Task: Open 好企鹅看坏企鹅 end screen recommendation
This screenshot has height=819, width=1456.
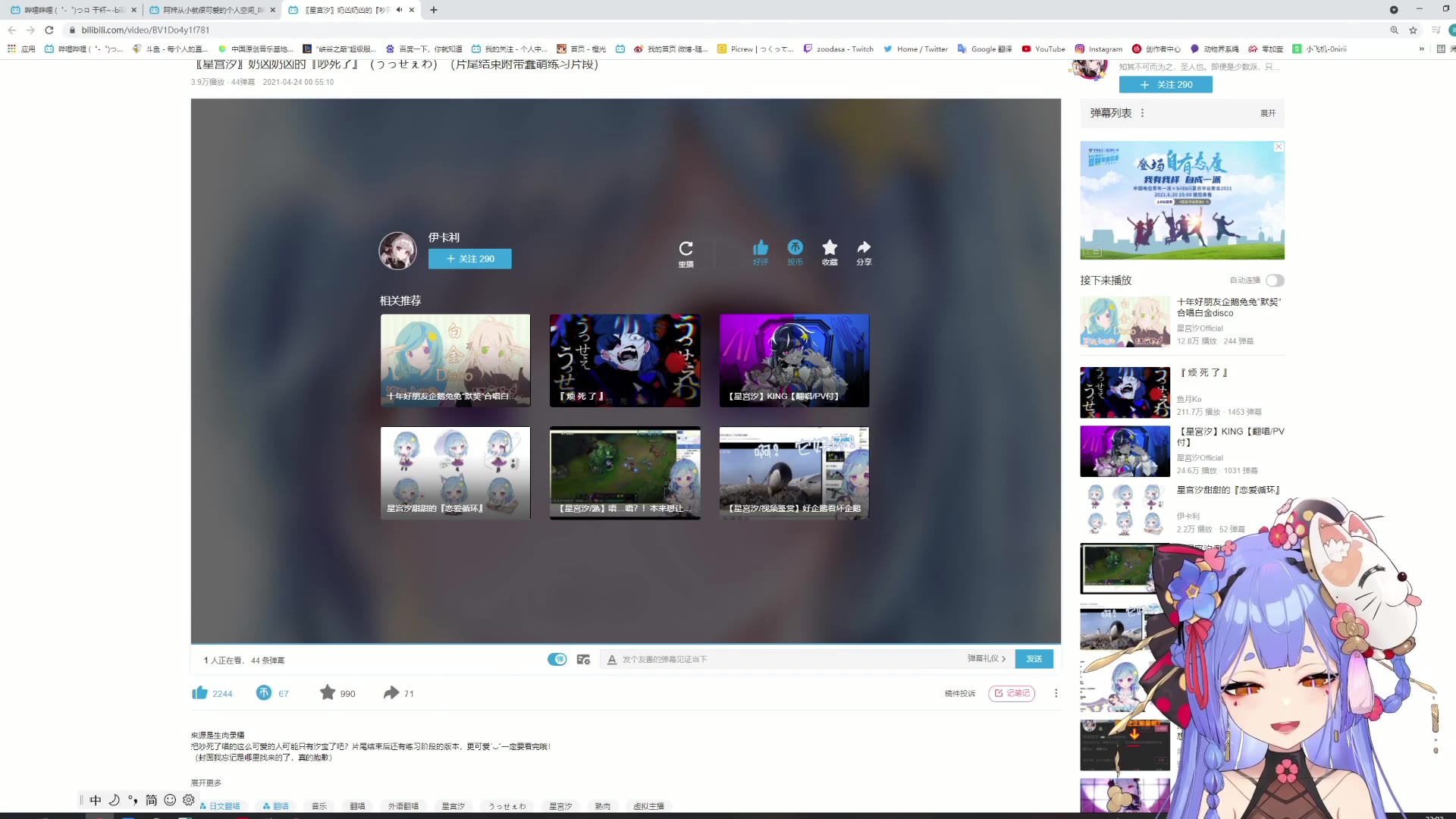Action: pos(794,472)
